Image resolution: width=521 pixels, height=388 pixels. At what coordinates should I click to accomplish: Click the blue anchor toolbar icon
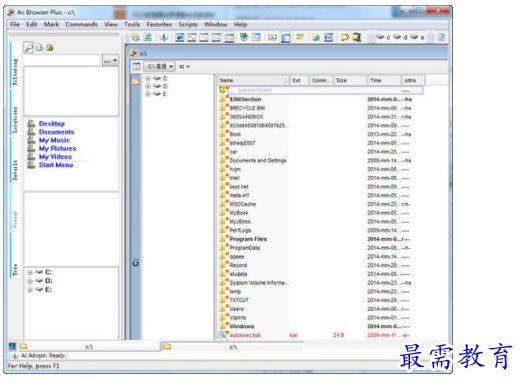163,37
